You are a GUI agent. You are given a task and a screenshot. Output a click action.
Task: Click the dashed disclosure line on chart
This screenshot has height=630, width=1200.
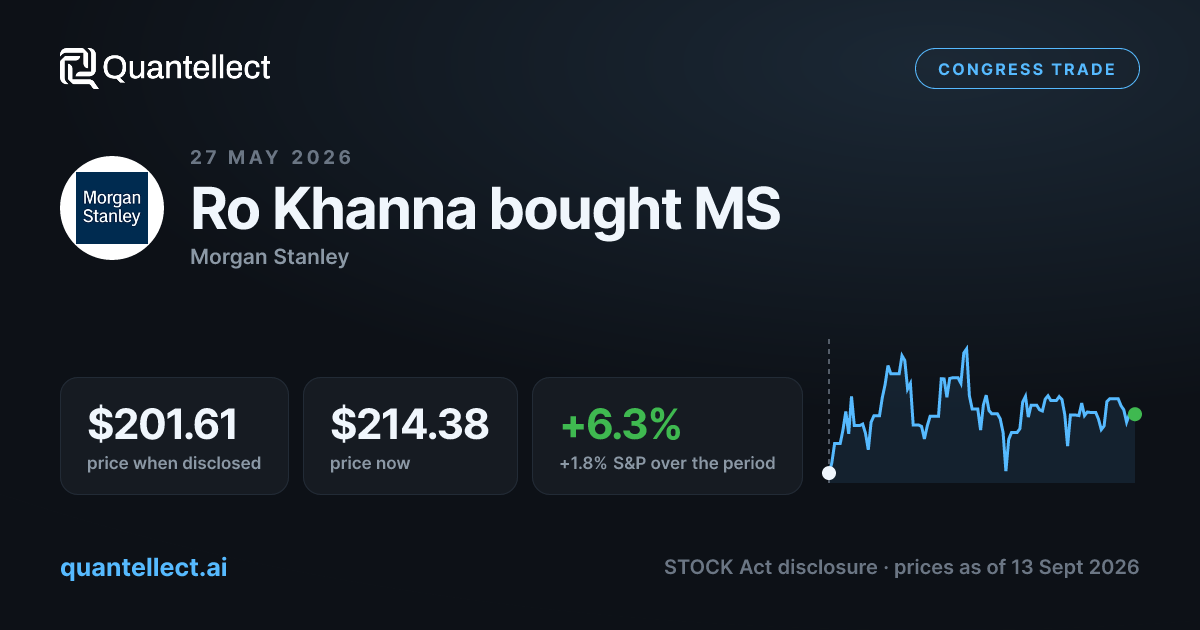828,400
